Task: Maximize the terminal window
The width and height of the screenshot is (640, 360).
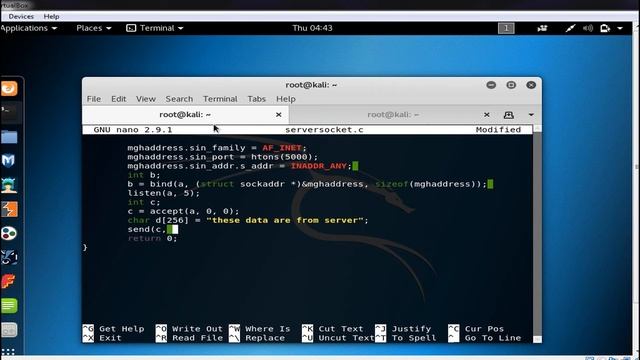Action: click(511, 85)
